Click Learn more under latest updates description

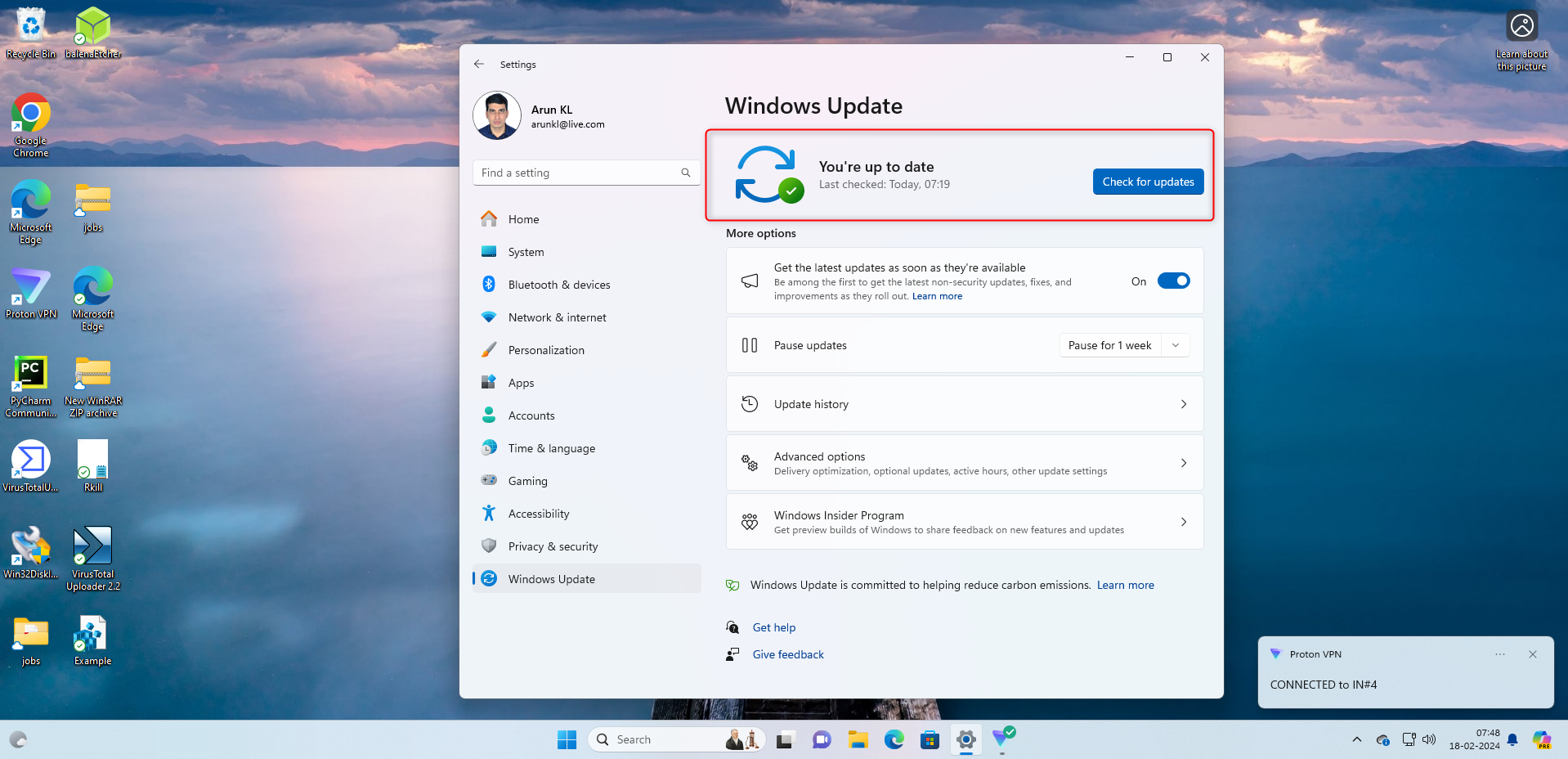937,296
